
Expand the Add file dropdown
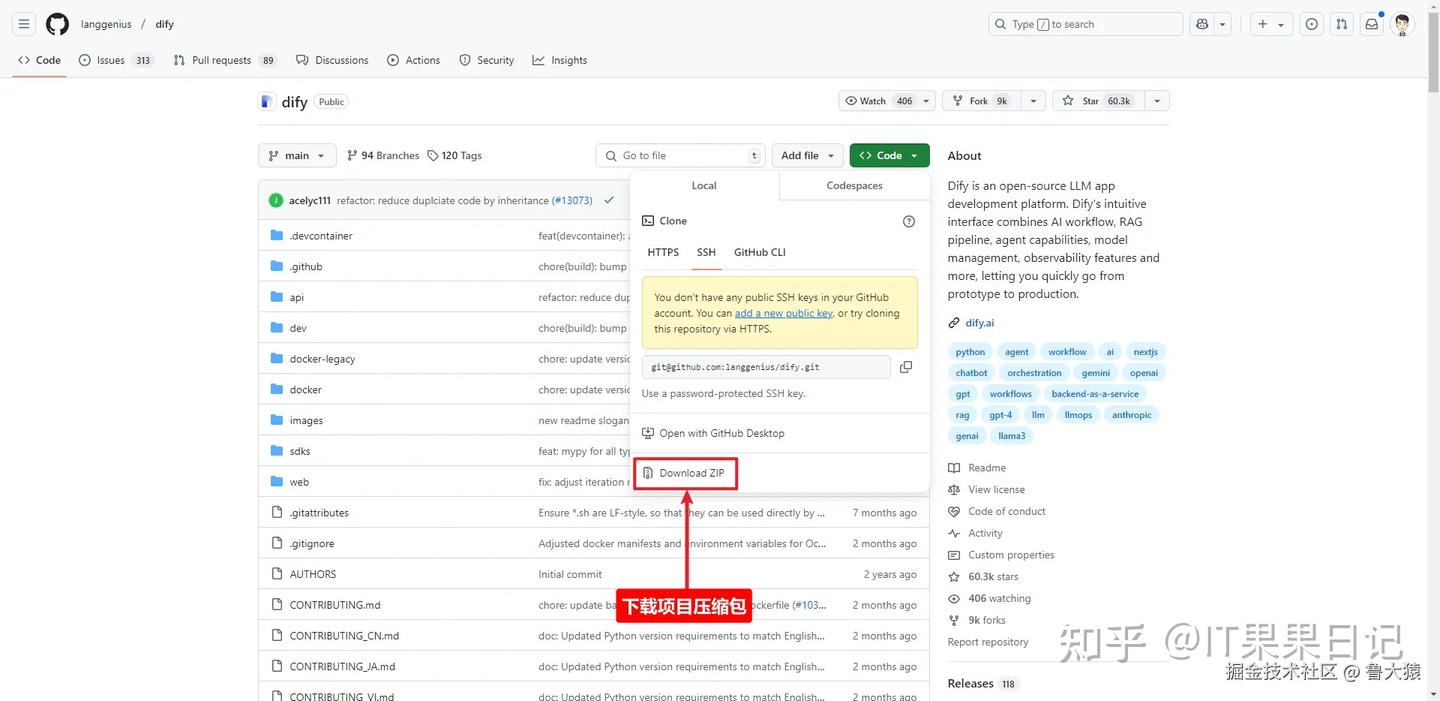806,155
